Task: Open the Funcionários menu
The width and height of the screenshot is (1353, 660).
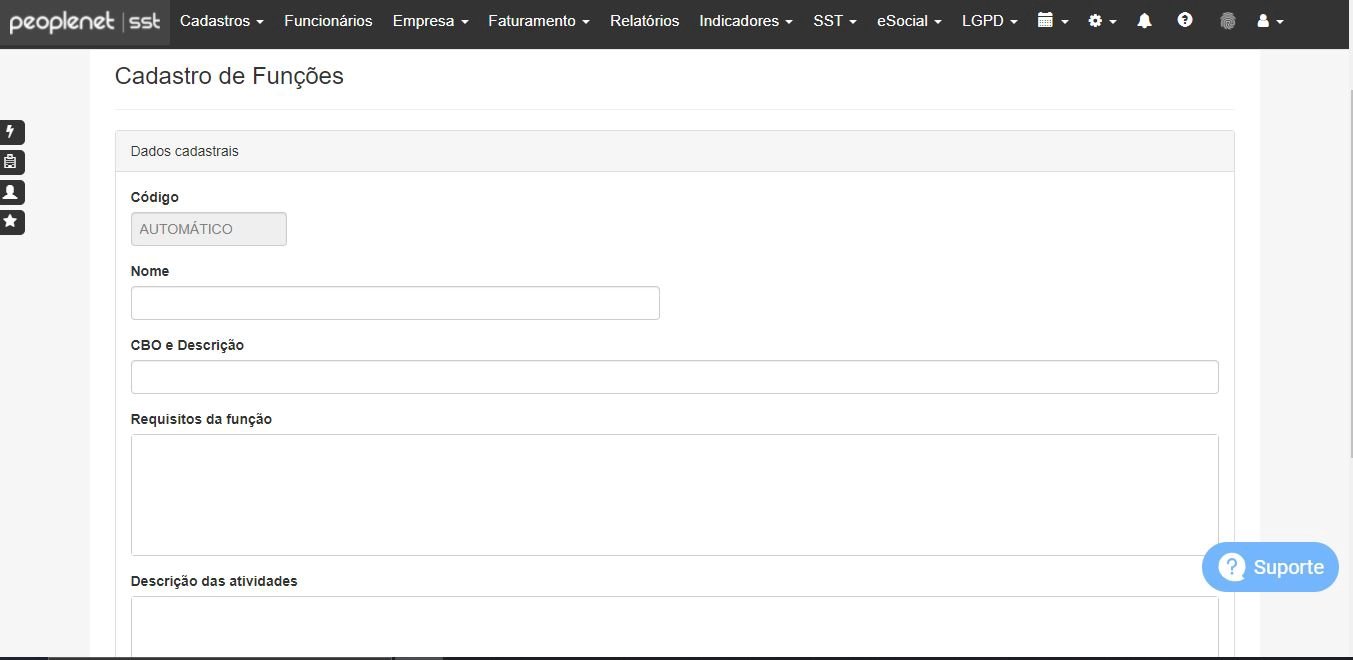Action: click(328, 20)
